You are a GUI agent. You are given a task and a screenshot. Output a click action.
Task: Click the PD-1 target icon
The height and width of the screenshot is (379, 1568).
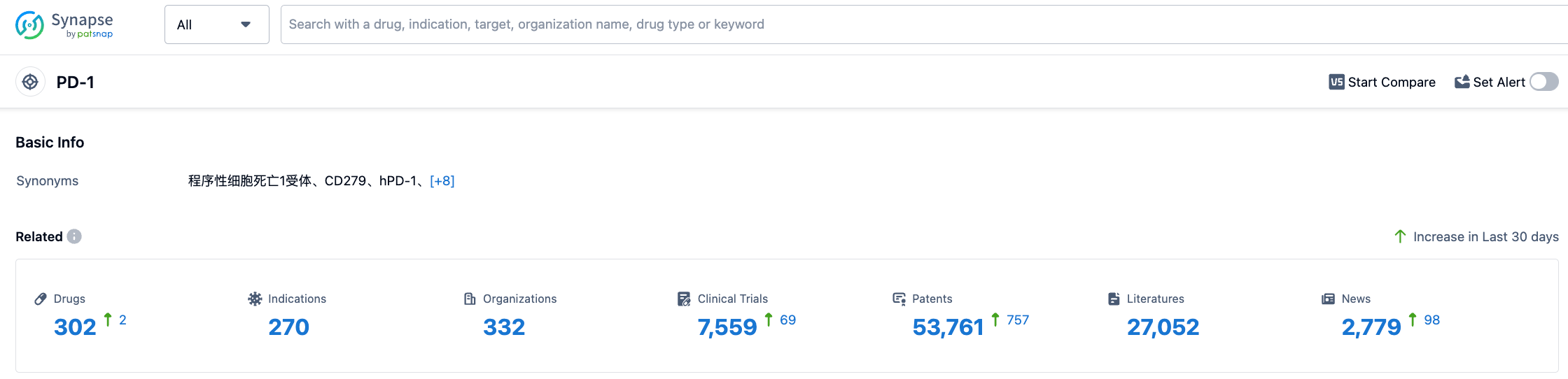tap(30, 83)
